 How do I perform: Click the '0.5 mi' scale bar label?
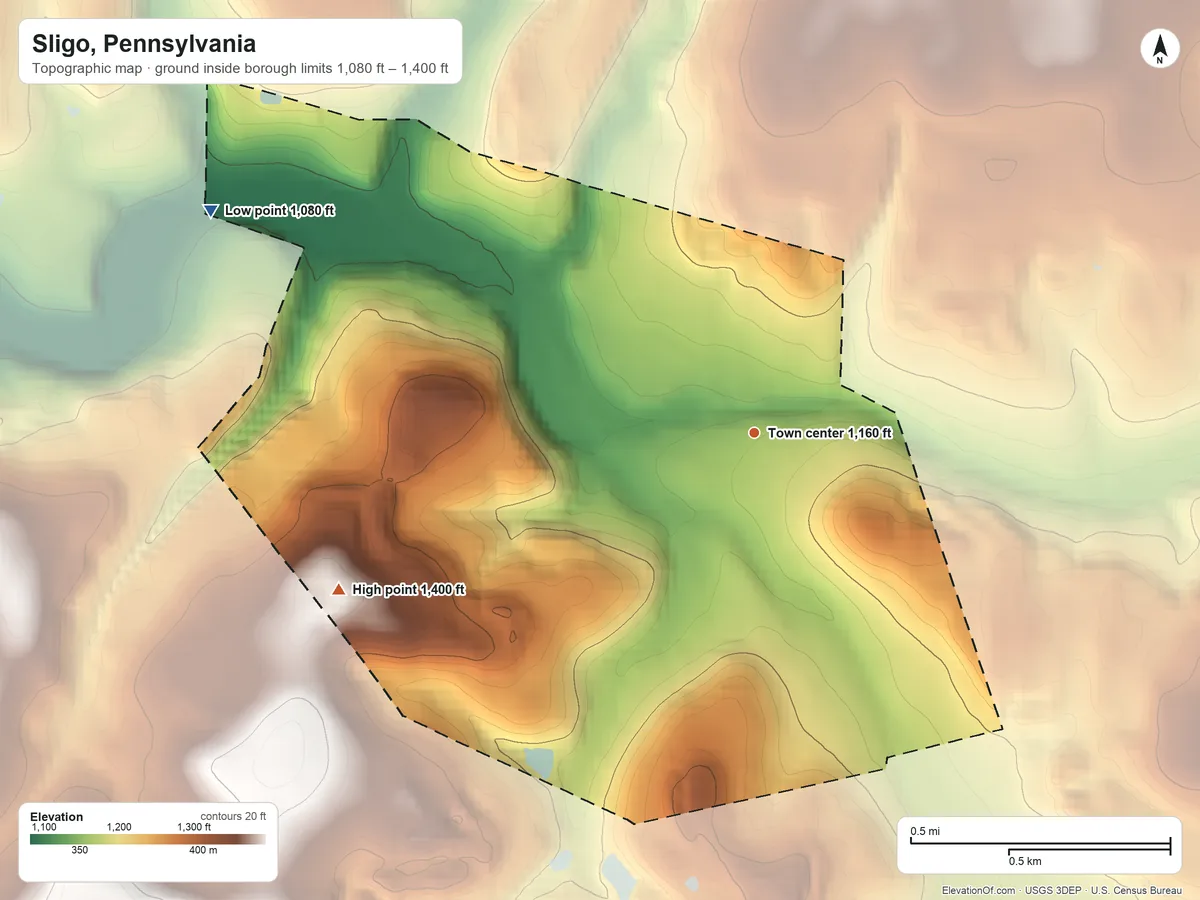(x=925, y=832)
